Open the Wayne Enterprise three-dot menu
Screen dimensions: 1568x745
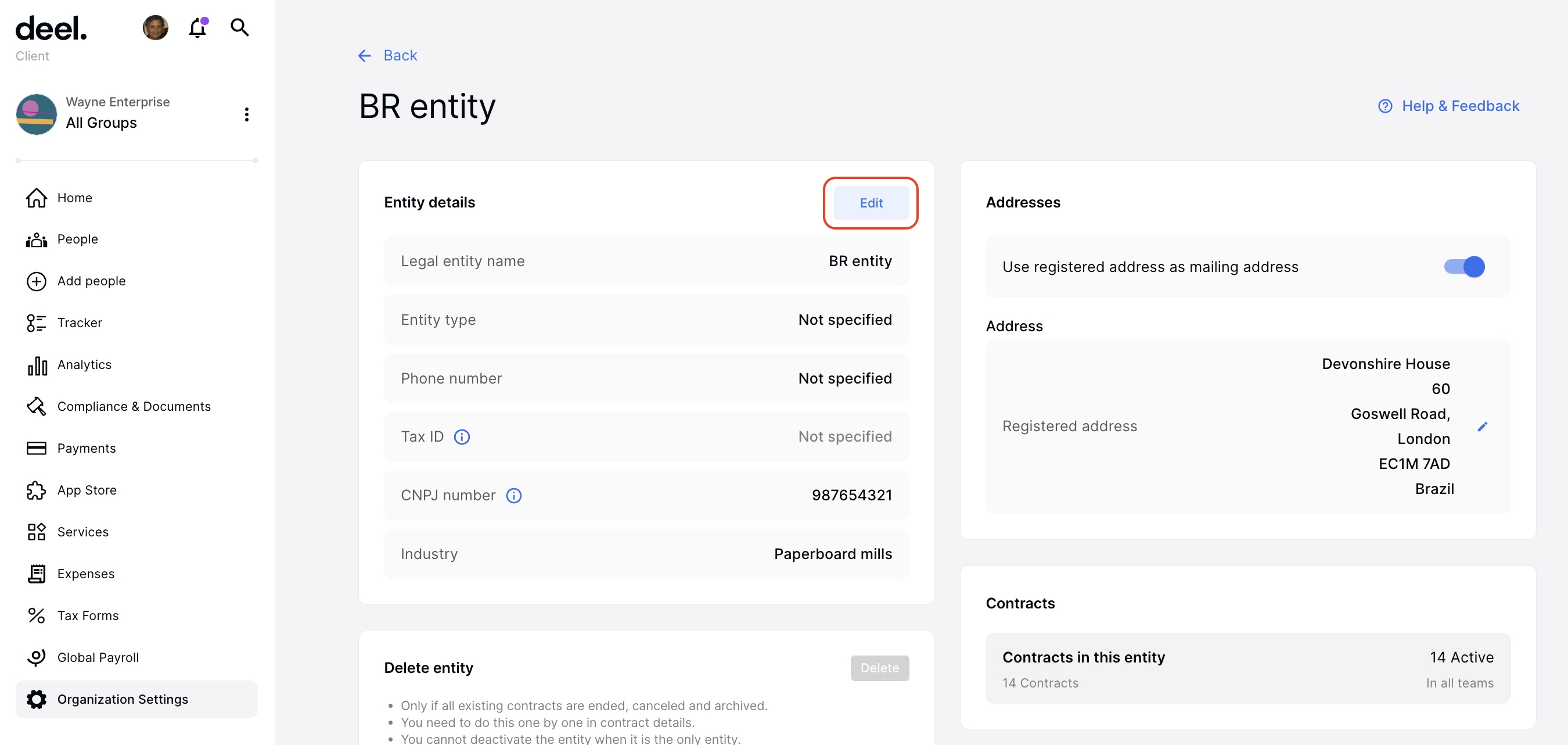(246, 114)
